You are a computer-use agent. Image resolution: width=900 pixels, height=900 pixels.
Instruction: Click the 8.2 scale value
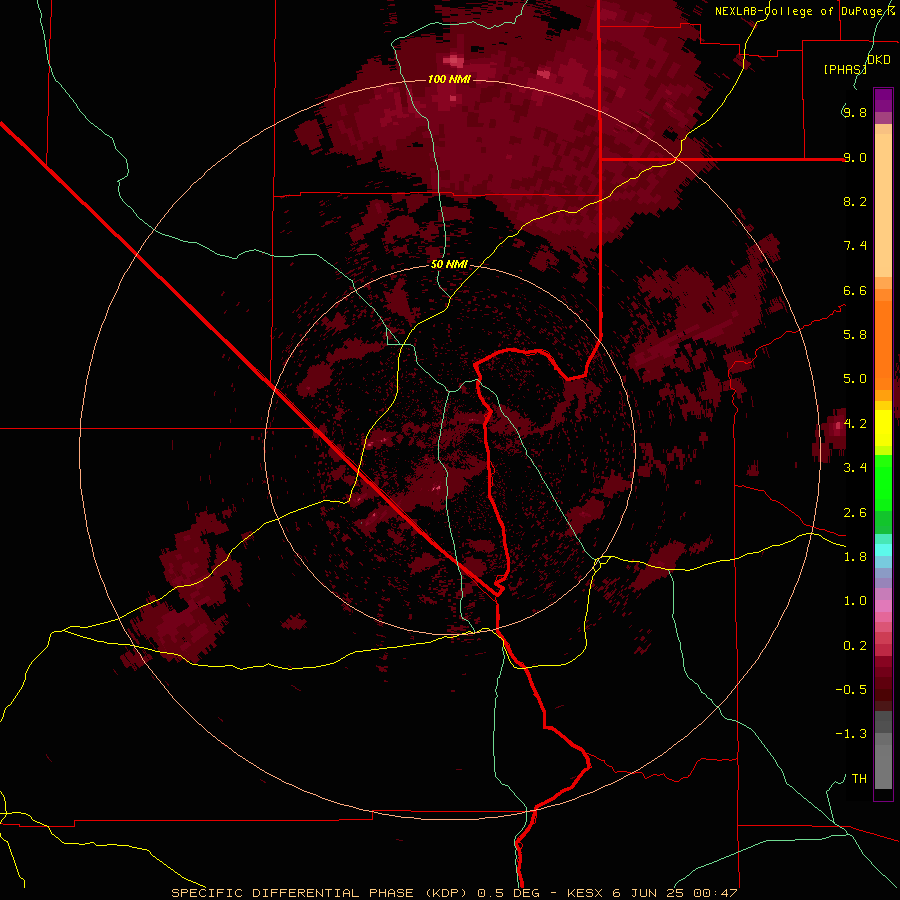click(x=855, y=201)
